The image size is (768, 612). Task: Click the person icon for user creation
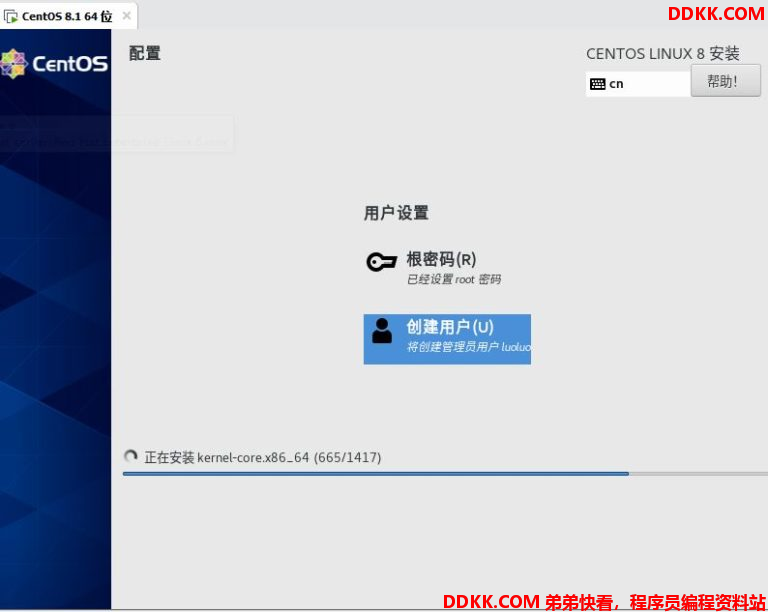coord(382,331)
